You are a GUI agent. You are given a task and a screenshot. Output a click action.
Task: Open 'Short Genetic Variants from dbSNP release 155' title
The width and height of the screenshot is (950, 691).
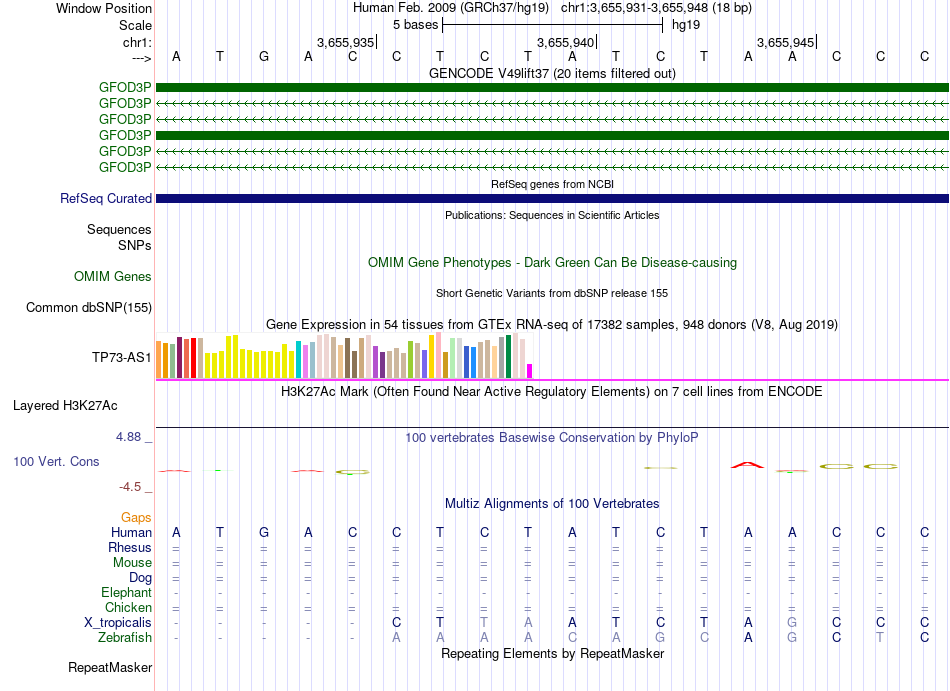tap(552, 293)
